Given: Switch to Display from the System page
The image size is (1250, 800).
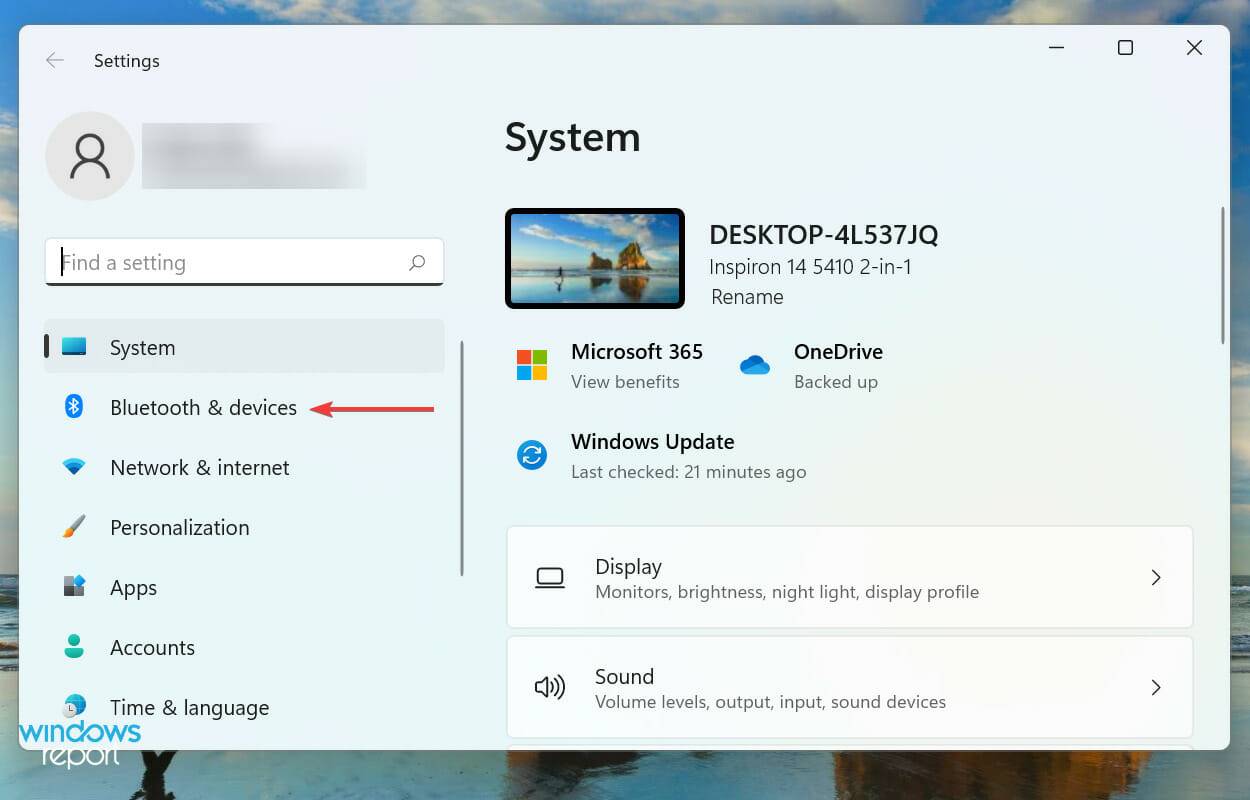Looking at the screenshot, I should coord(628,567).
